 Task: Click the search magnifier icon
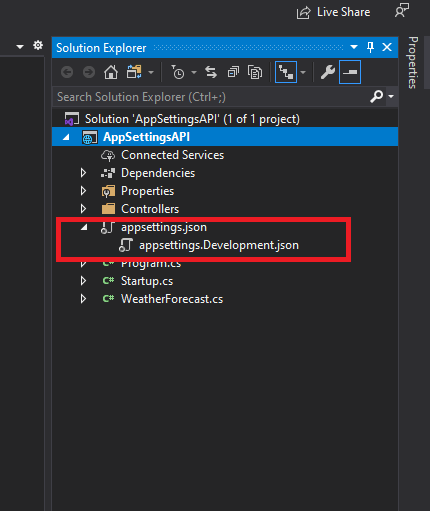[x=377, y=97]
